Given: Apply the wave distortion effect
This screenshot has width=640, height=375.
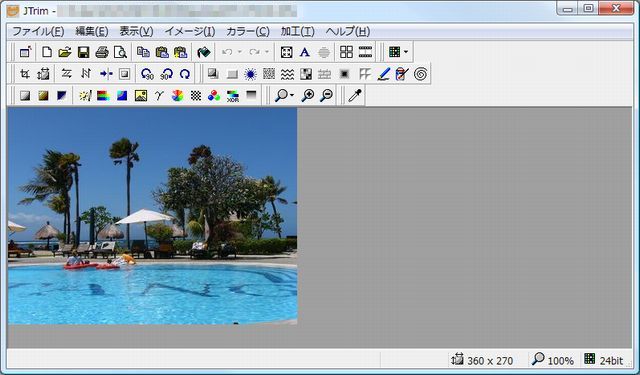Looking at the screenshot, I should (x=287, y=74).
